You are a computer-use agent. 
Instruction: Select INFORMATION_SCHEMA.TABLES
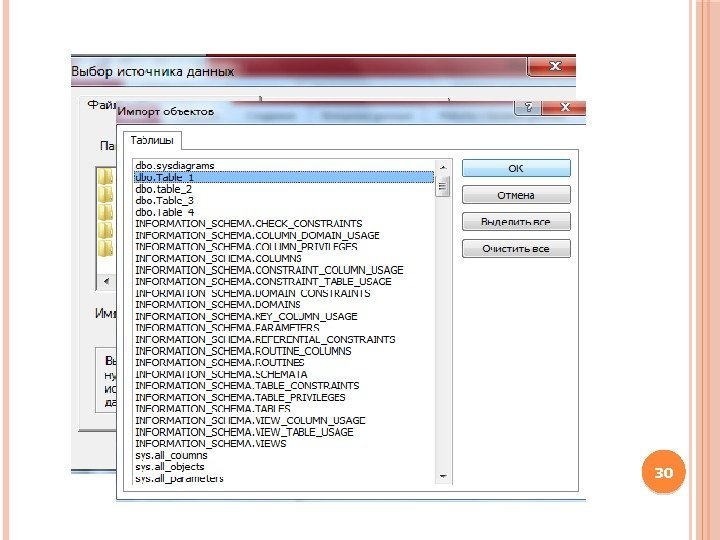pos(284,409)
